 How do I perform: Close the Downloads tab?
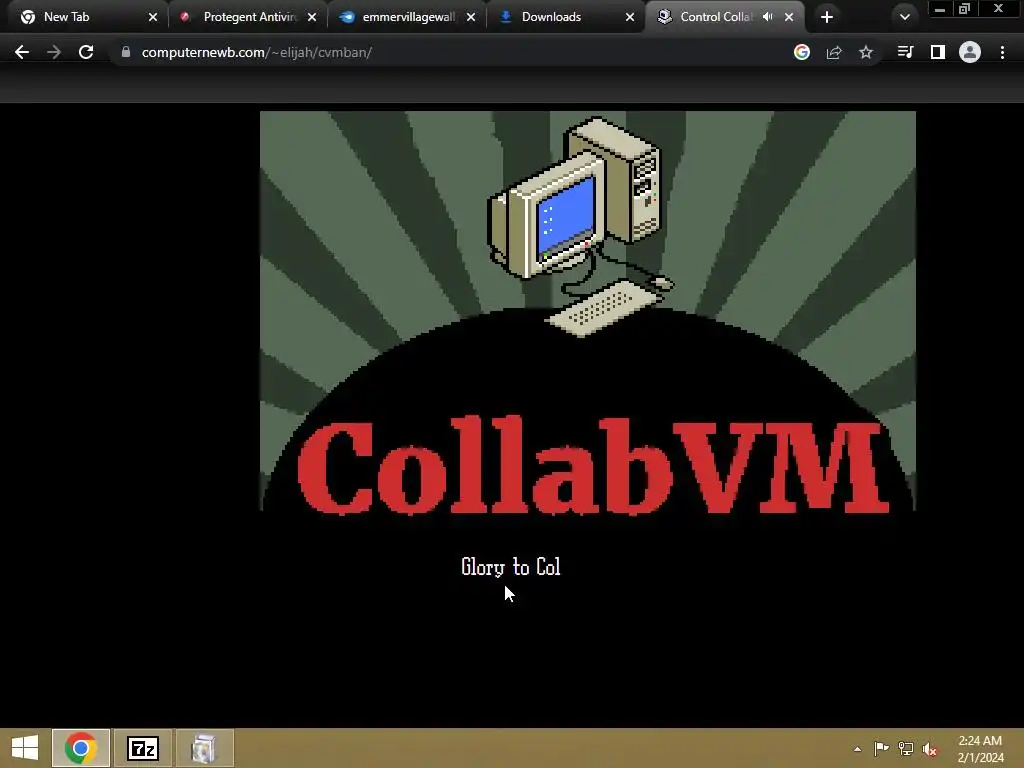[x=630, y=17]
